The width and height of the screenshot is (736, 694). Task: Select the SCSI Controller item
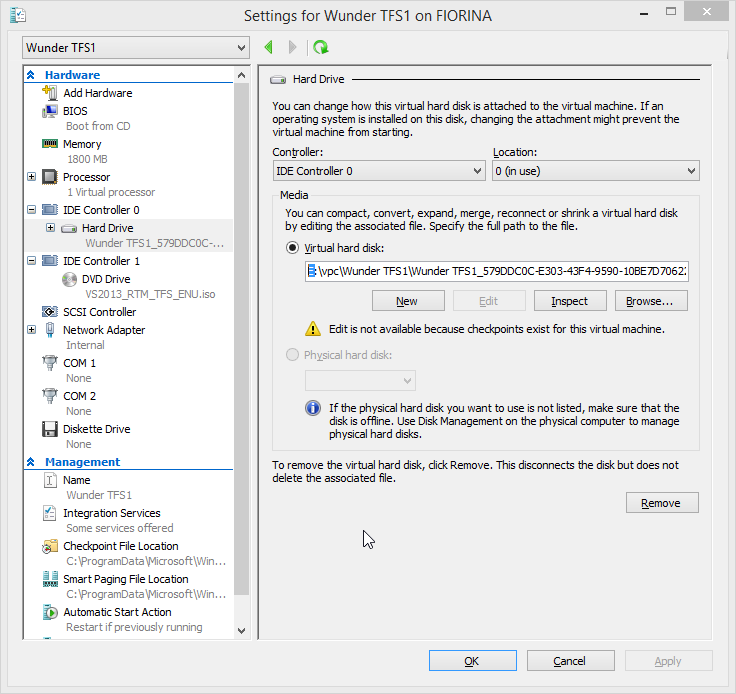click(100, 312)
